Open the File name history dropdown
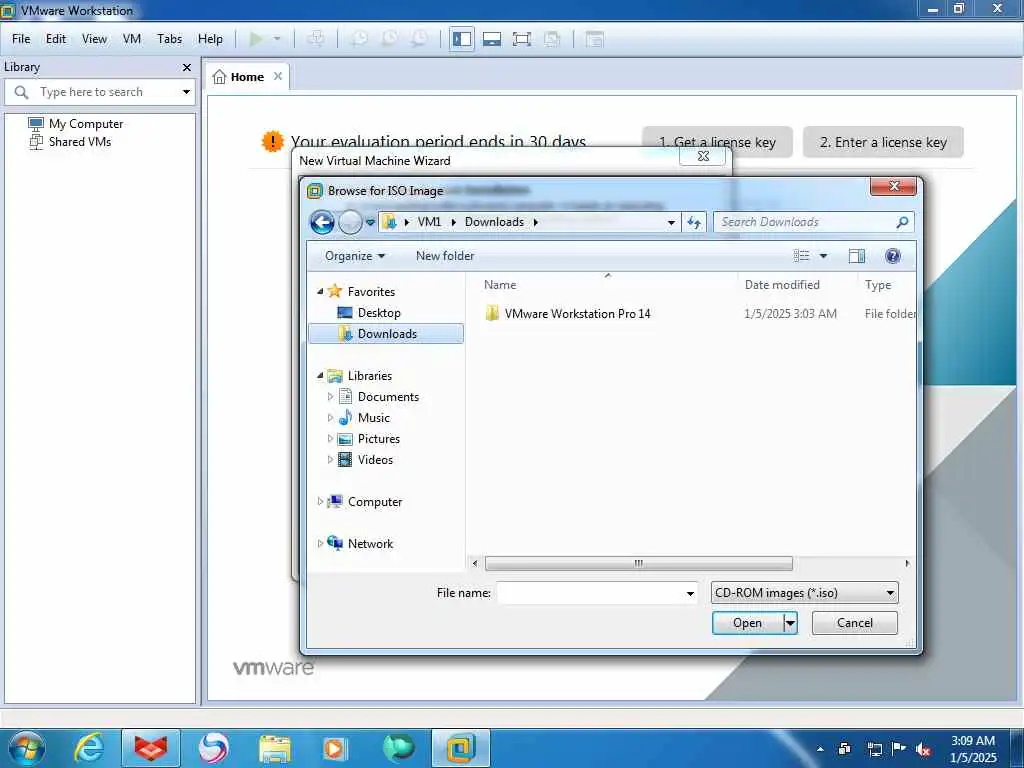The image size is (1024, 768). 690,593
